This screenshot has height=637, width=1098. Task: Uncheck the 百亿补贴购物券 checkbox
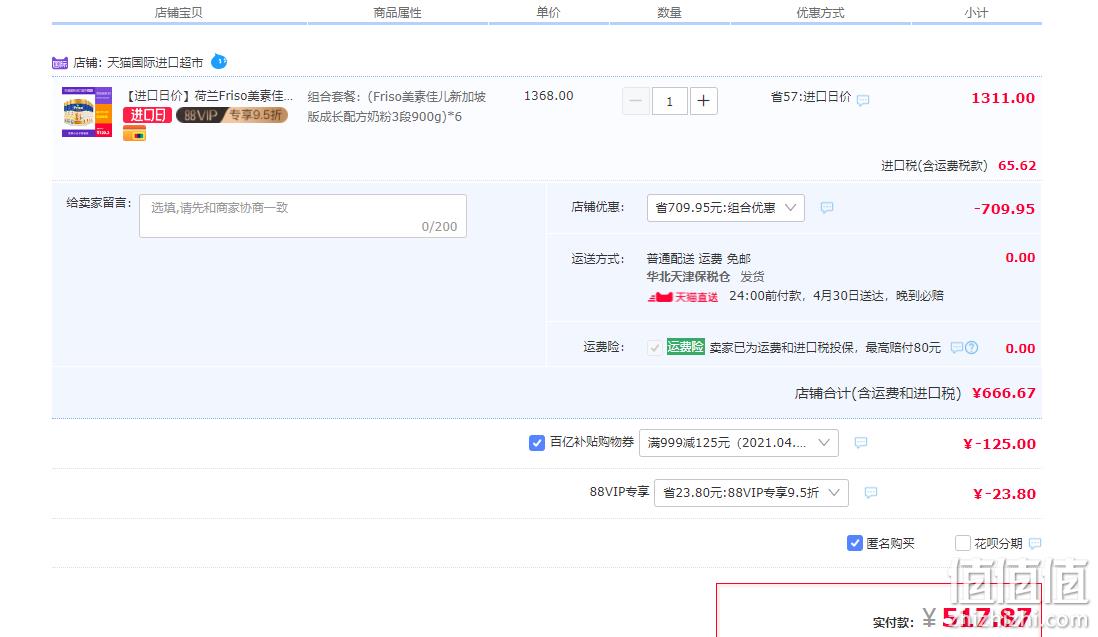point(536,442)
